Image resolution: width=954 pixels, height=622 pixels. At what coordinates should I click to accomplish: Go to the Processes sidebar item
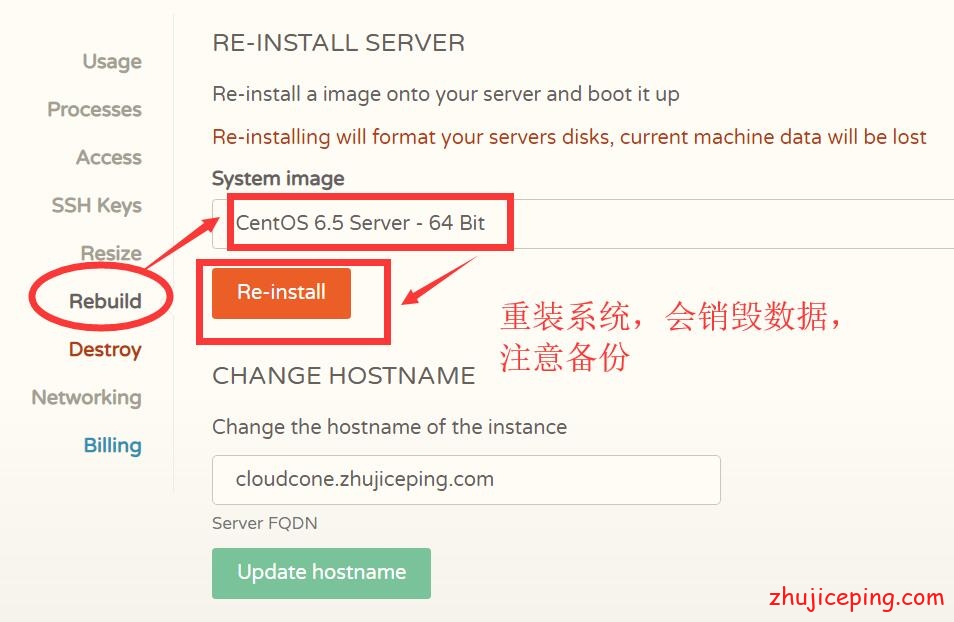coord(94,110)
